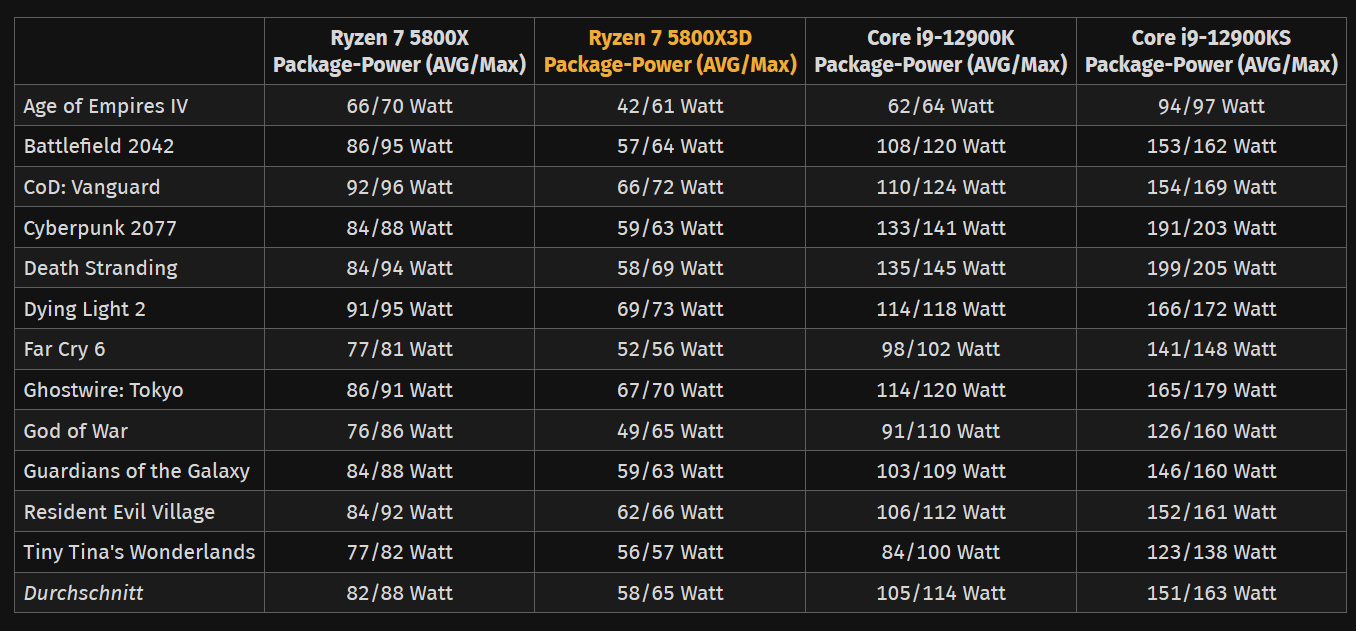Click 56/57 Watt in Tiny Tina's Wonderlands row

tap(670, 552)
